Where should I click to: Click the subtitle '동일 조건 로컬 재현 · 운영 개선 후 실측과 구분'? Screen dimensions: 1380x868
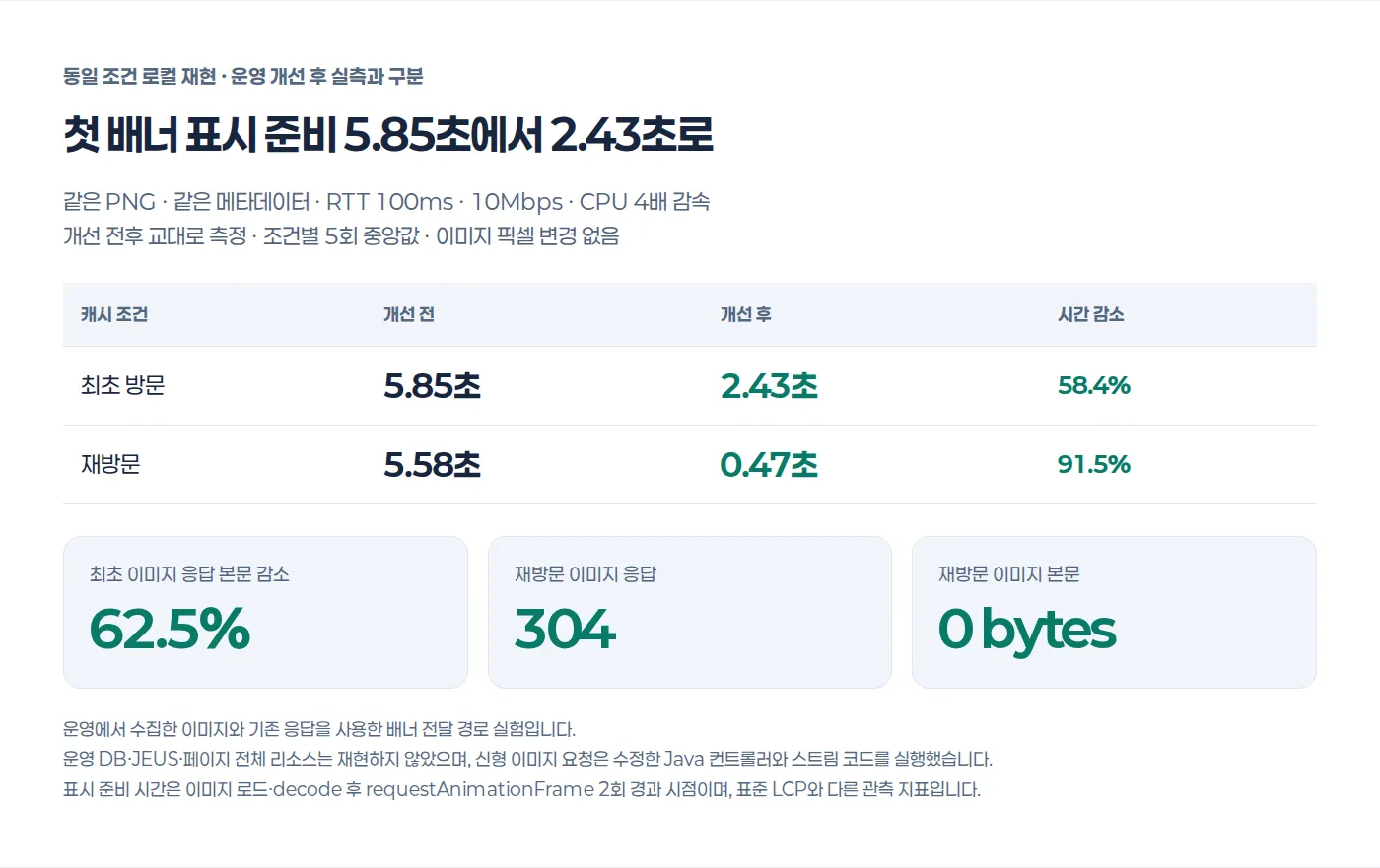click(x=243, y=76)
